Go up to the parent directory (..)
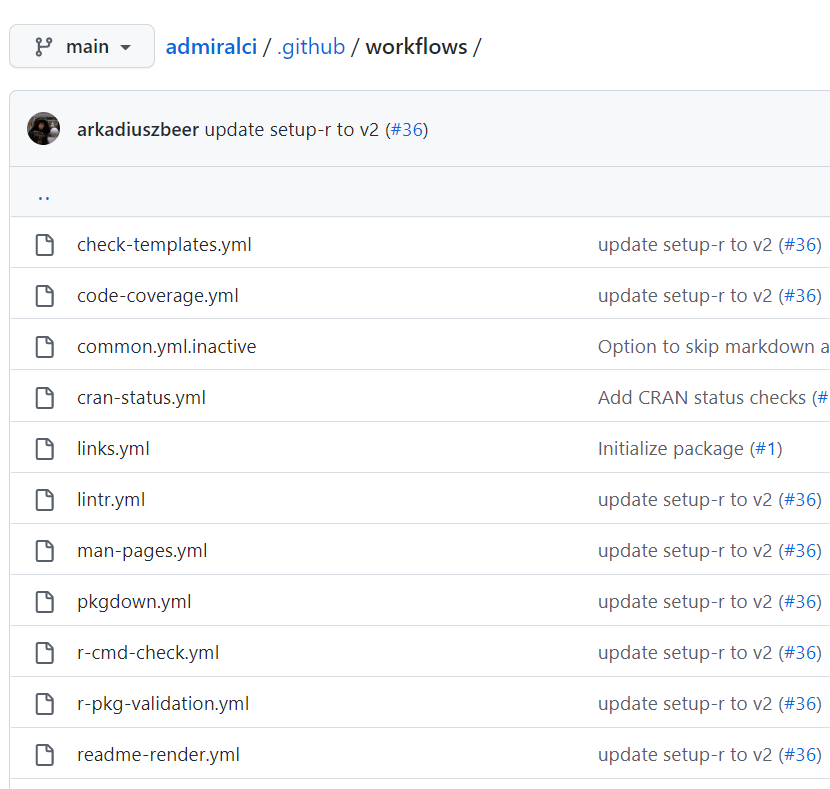830x789 pixels. [x=44, y=196]
